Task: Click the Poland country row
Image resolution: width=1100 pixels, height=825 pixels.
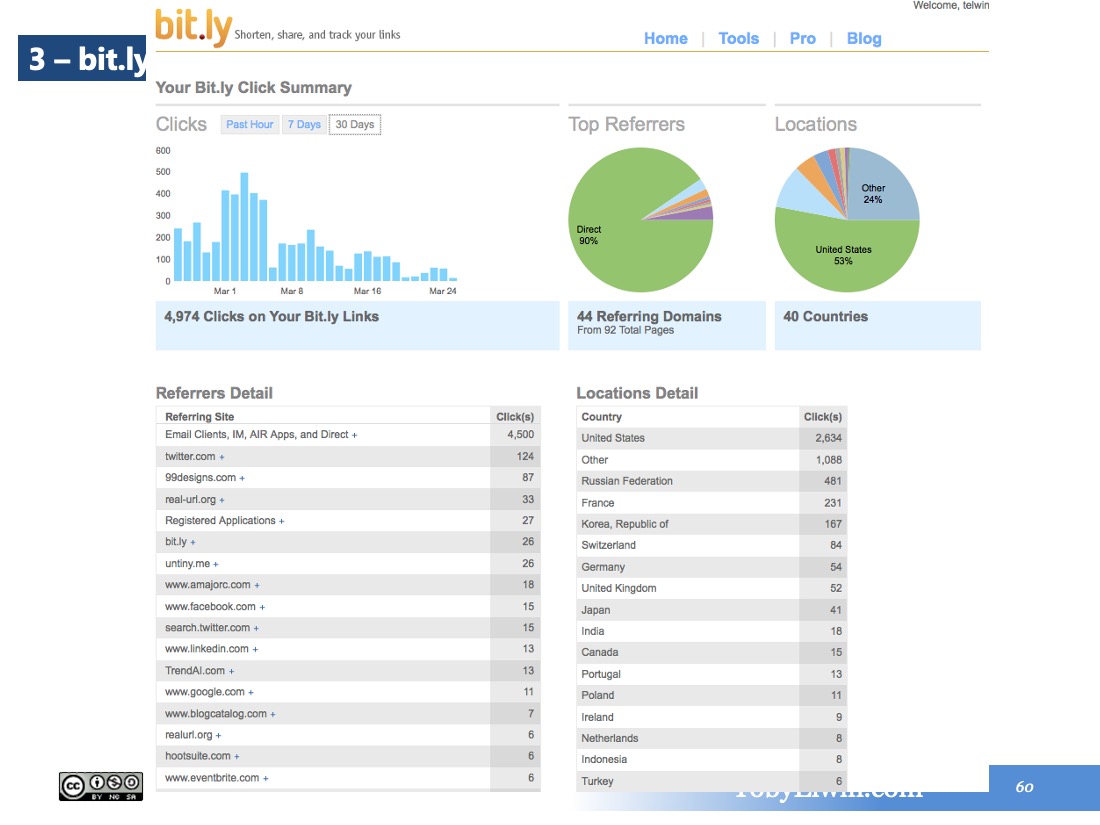Action: click(x=711, y=695)
